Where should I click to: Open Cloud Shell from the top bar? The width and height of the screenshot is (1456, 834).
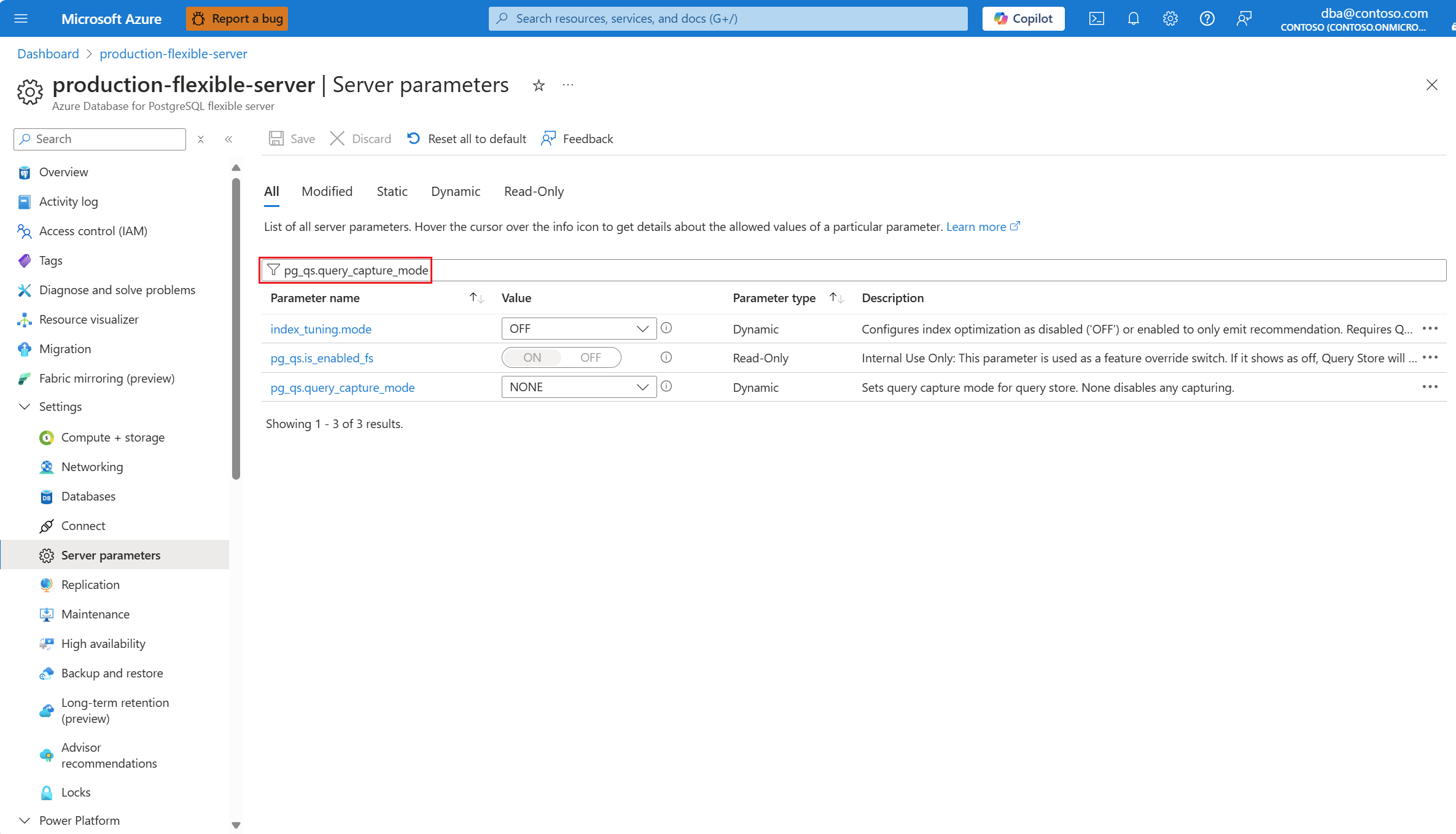[1096, 18]
